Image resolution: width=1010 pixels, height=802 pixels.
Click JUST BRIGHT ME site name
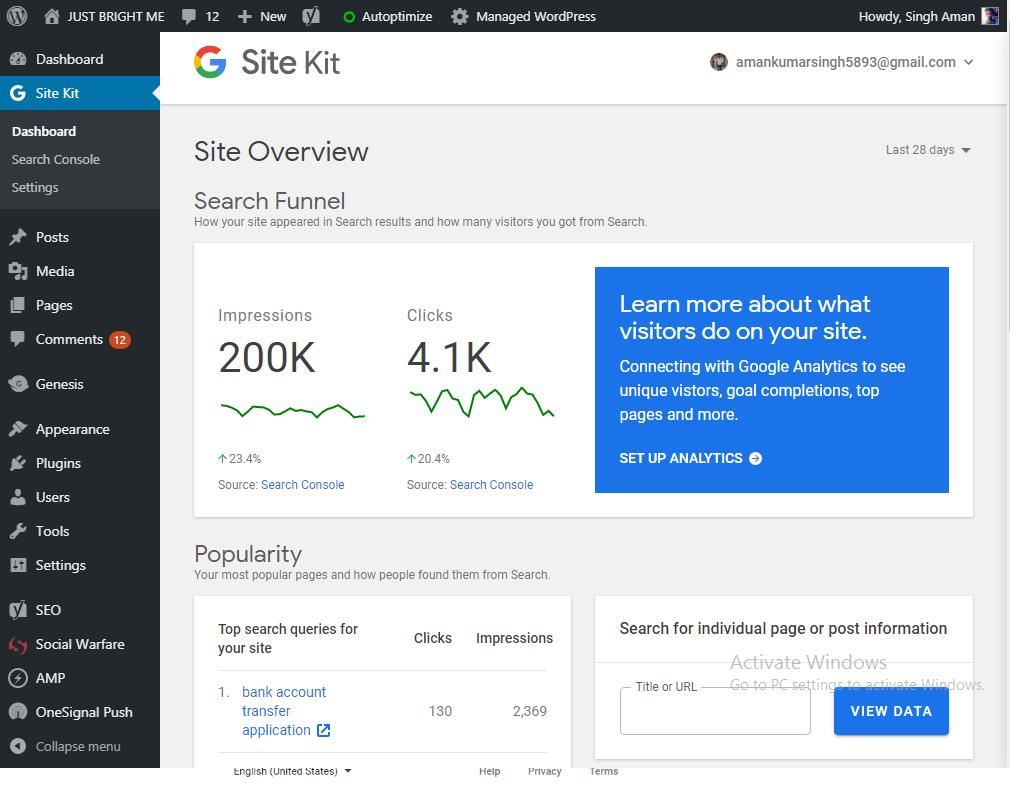pos(116,17)
